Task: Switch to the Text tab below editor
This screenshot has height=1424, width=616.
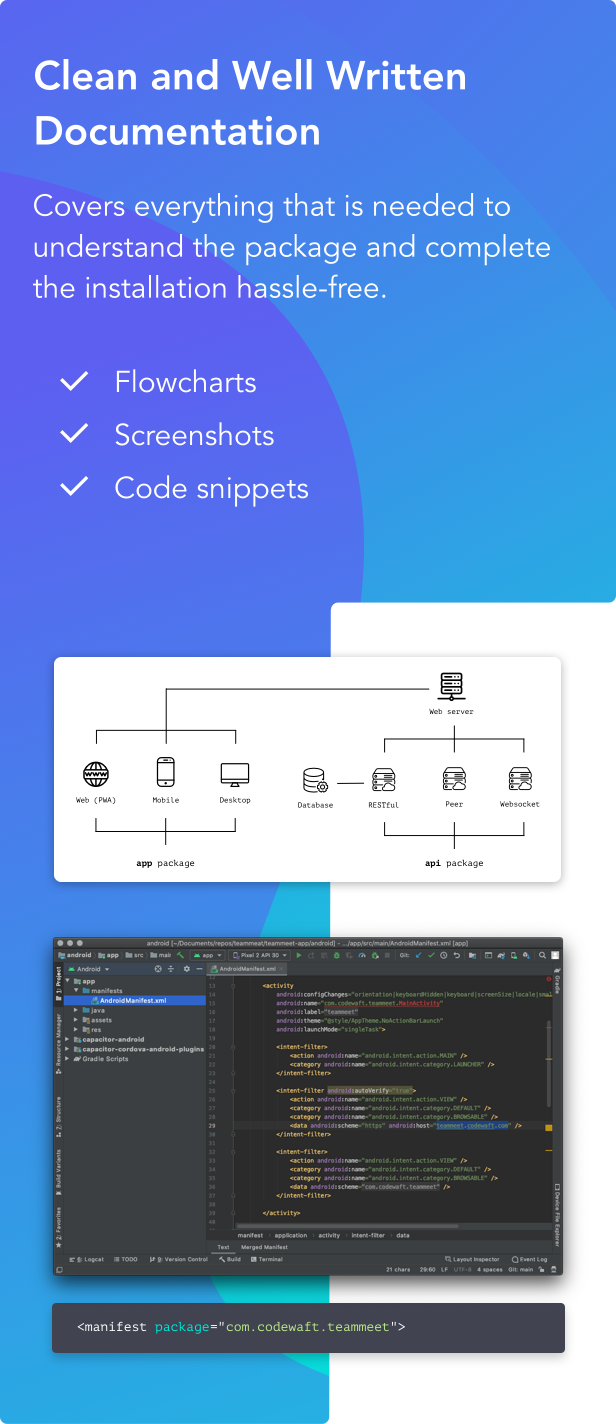Action: click(x=223, y=1247)
